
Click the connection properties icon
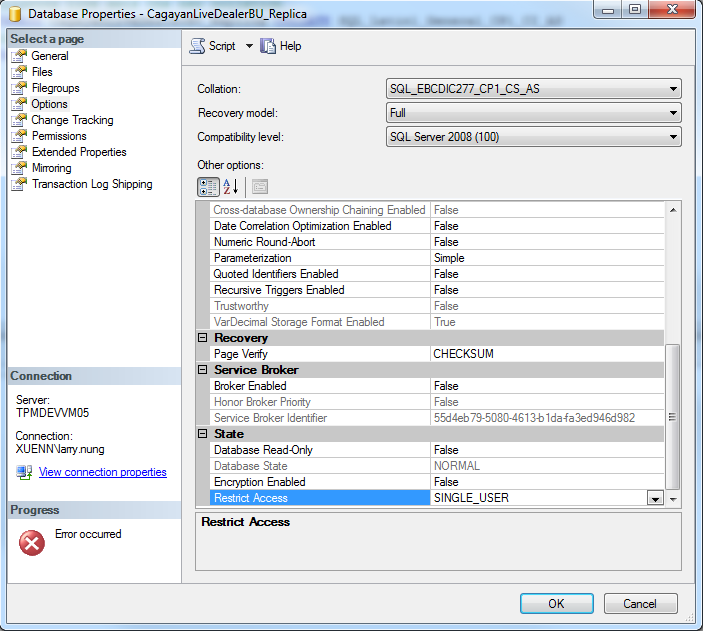point(24,472)
